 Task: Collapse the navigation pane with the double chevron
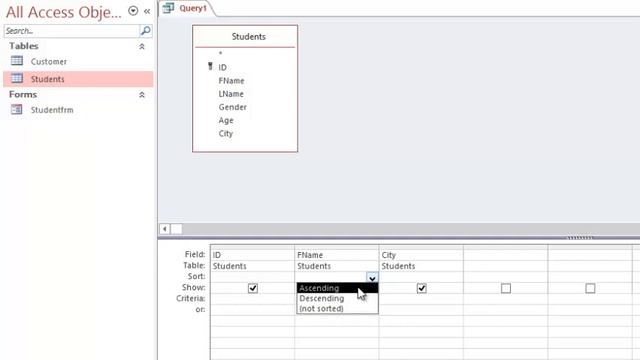tap(147, 11)
